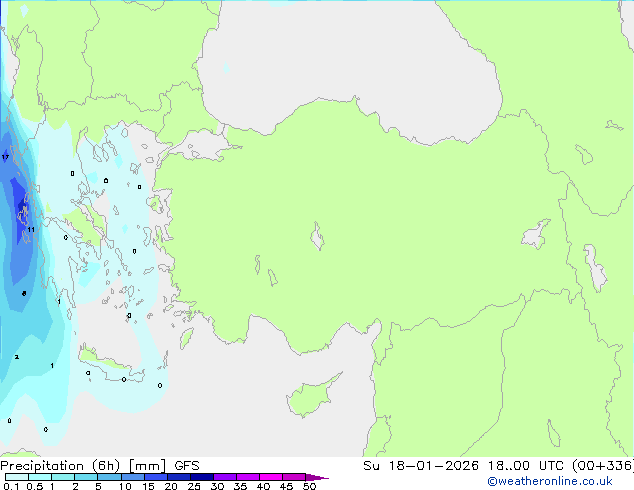Click the '11' precipitation value on map

point(31,230)
